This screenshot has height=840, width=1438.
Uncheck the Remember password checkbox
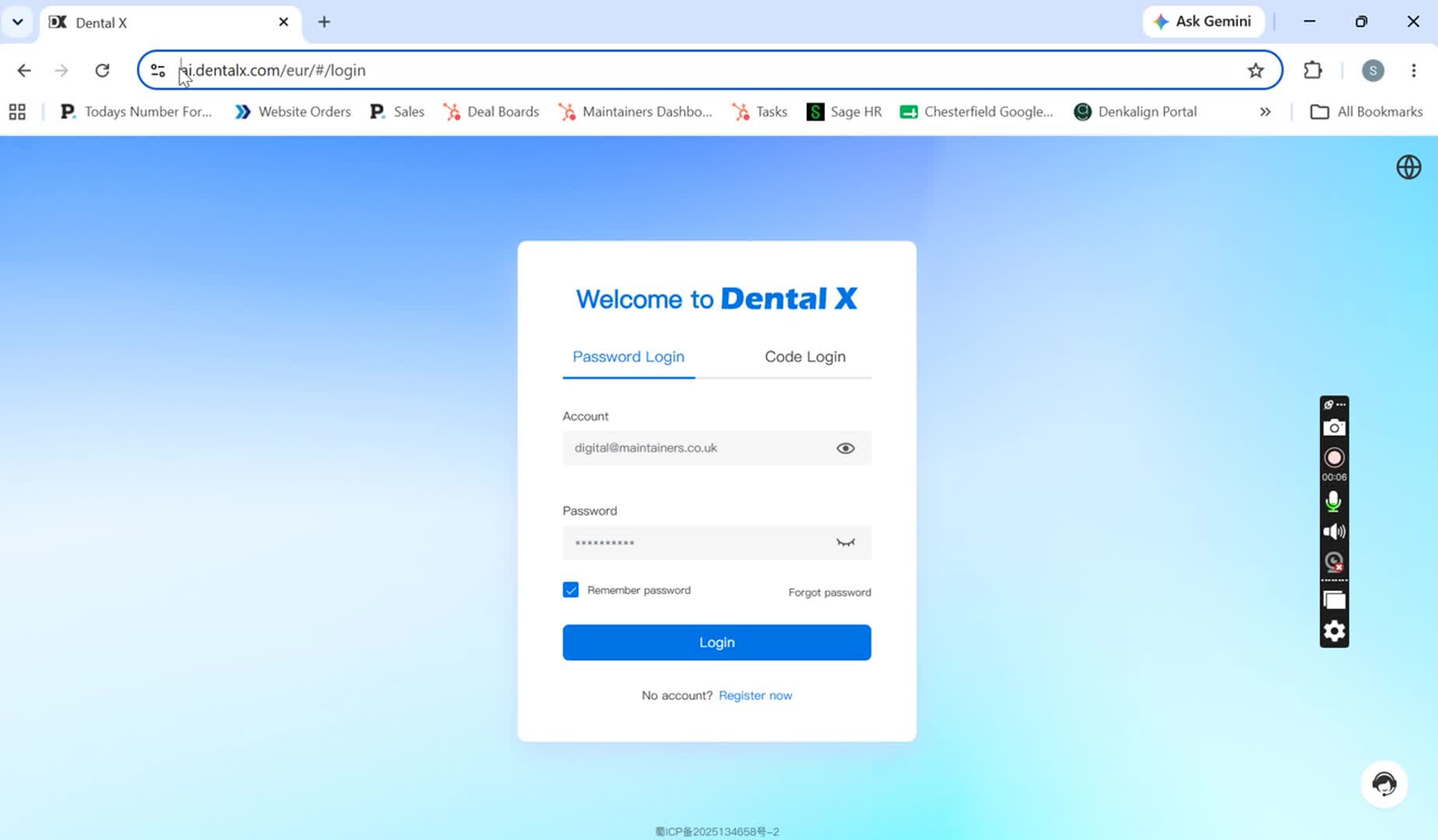570,590
